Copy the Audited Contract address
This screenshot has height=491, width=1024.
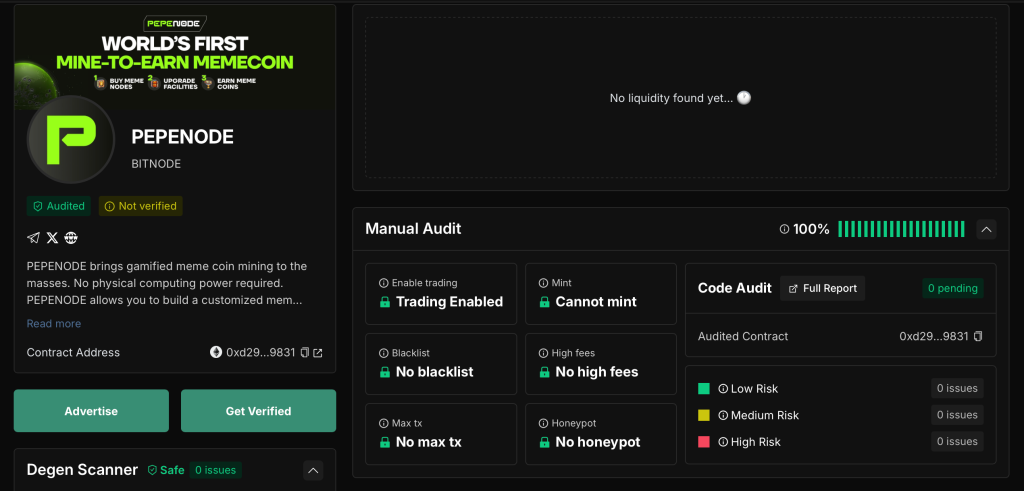coord(978,337)
